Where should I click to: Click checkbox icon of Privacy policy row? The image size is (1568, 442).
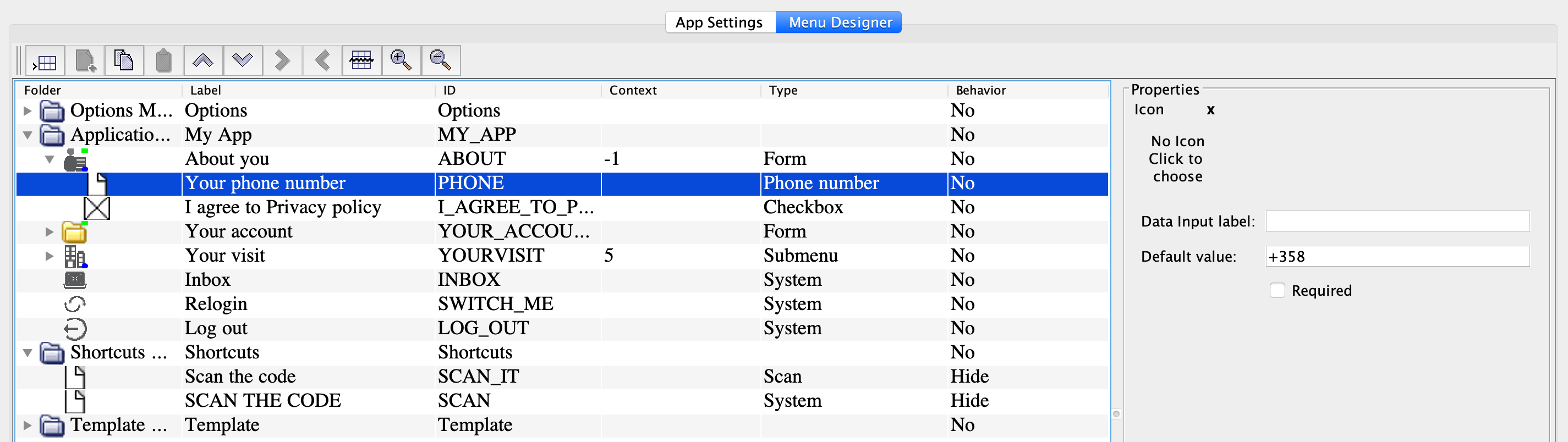pos(96,208)
